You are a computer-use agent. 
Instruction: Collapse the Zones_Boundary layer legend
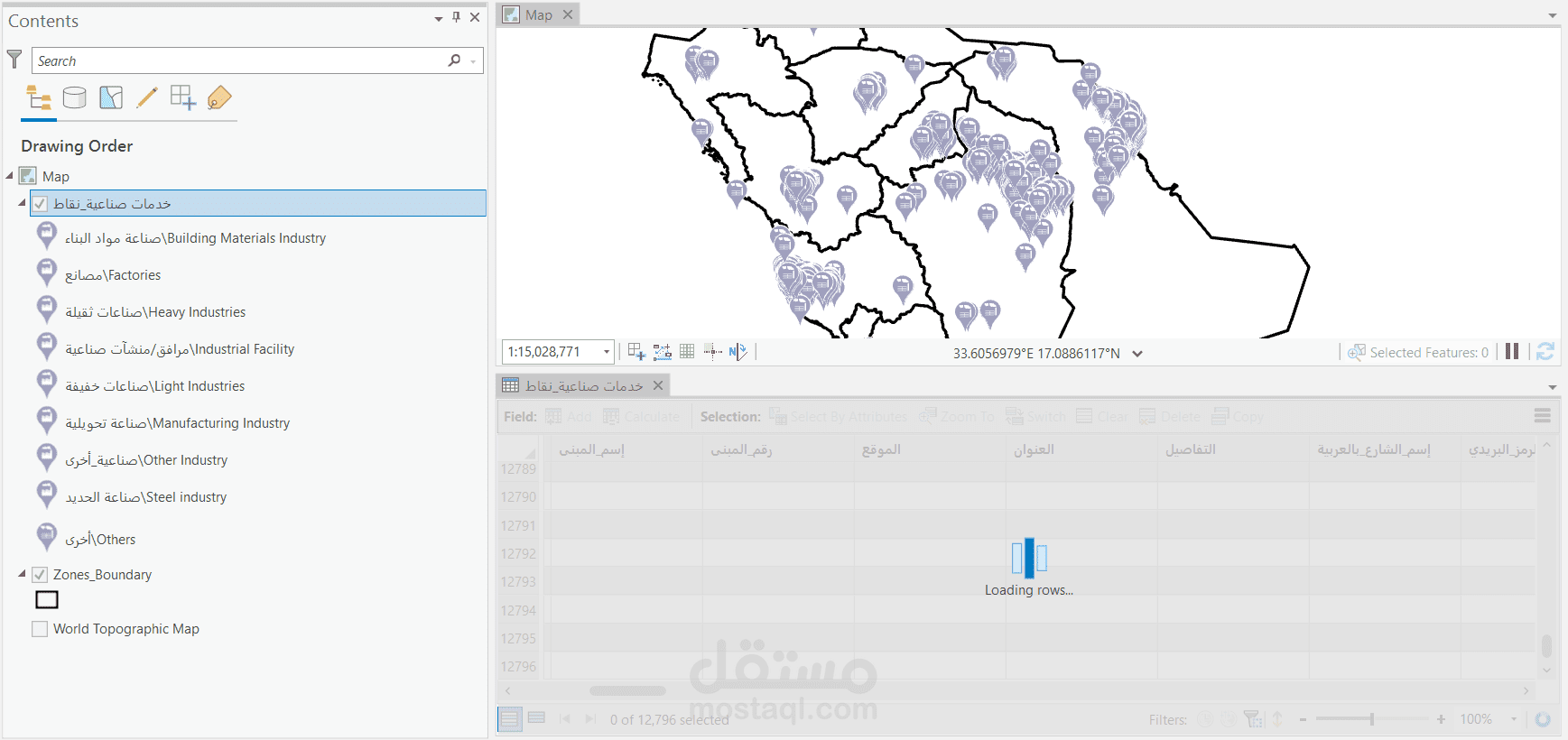pos(22,574)
